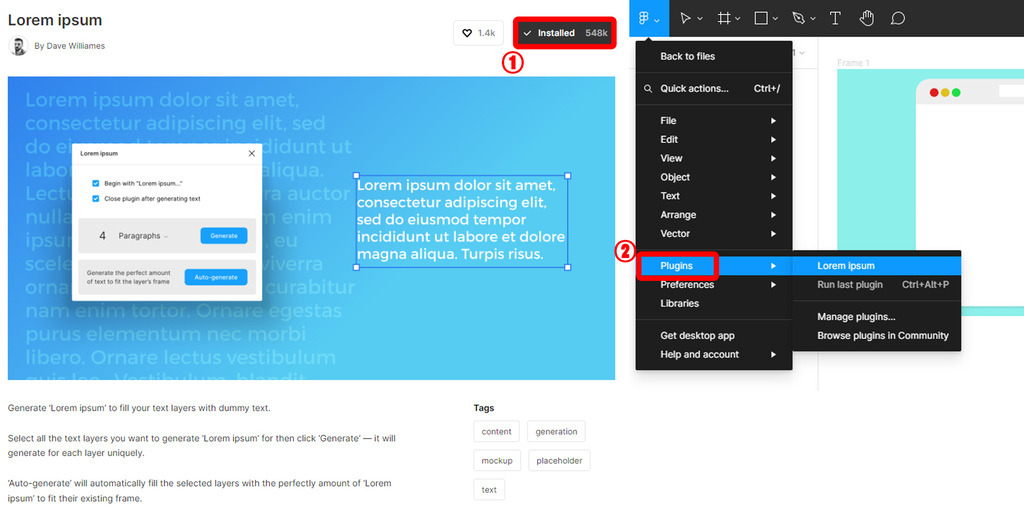Choose Browse plugins in Community
This screenshot has height=516, width=1024.
coord(876,336)
